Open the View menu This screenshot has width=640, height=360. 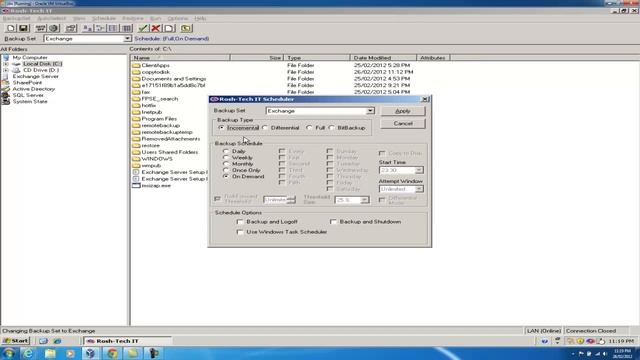[79, 18]
